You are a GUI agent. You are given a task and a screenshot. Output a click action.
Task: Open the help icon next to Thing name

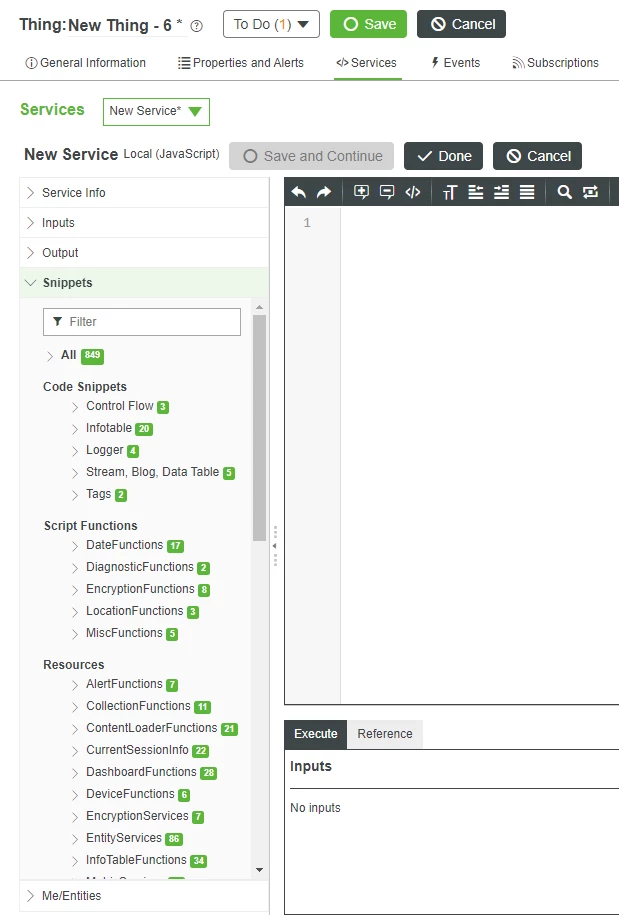click(x=197, y=26)
